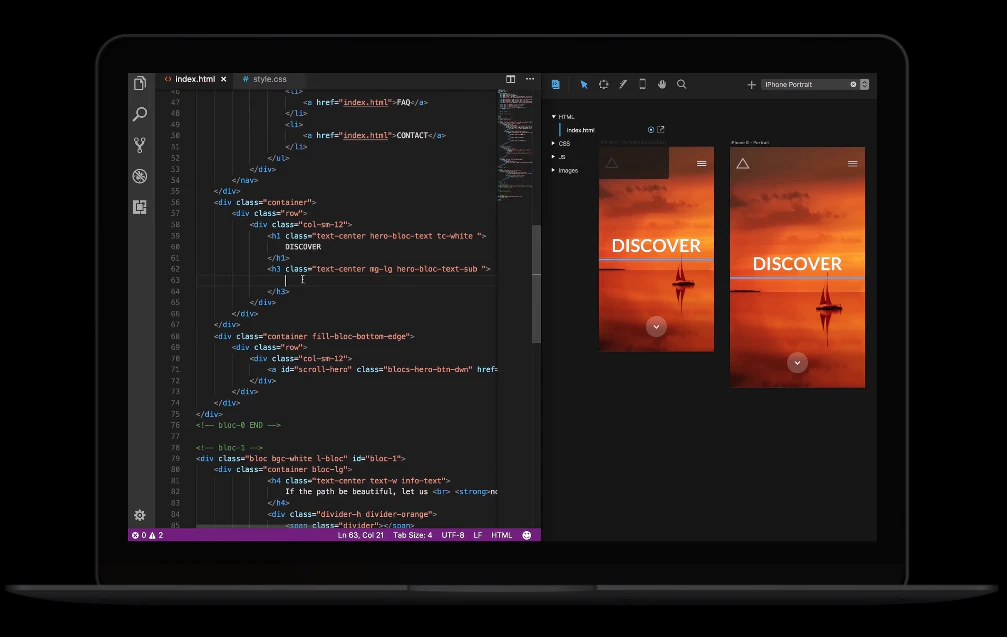The width and height of the screenshot is (1007, 637).
Task: Click the add device plus button
Action: pyautogui.click(x=751, y=85)
